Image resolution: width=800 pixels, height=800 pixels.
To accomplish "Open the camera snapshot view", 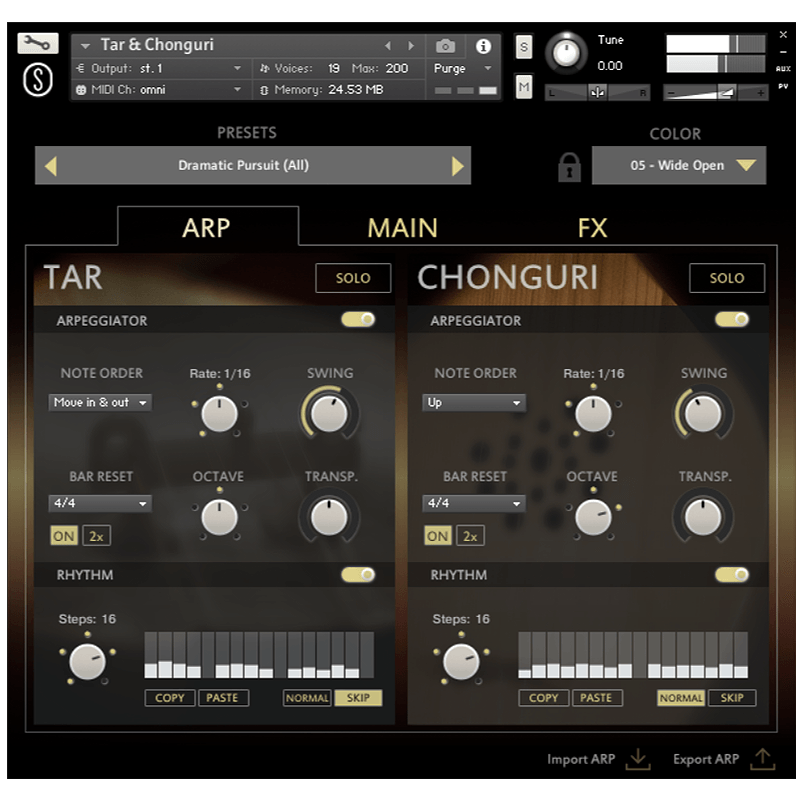I will [x=445, y=46].
